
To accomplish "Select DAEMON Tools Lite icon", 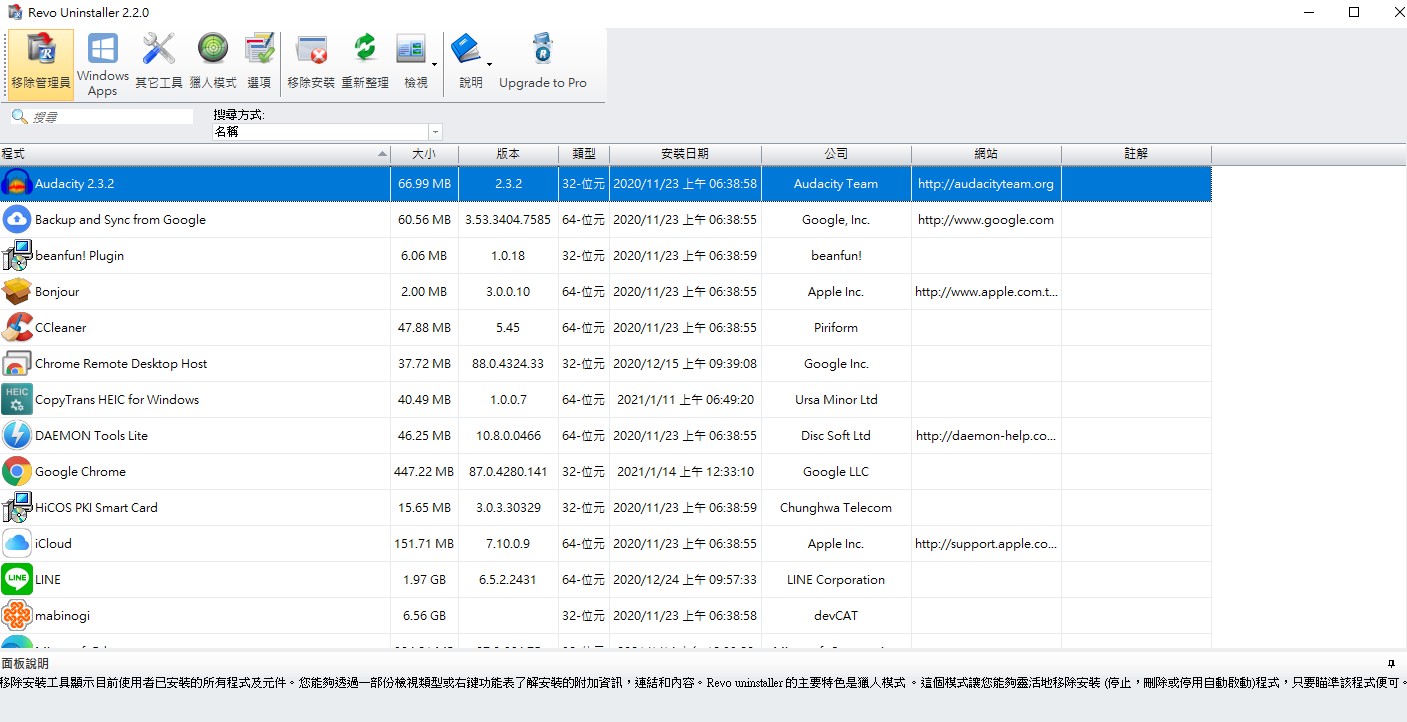I will click(x=17, y=435).
